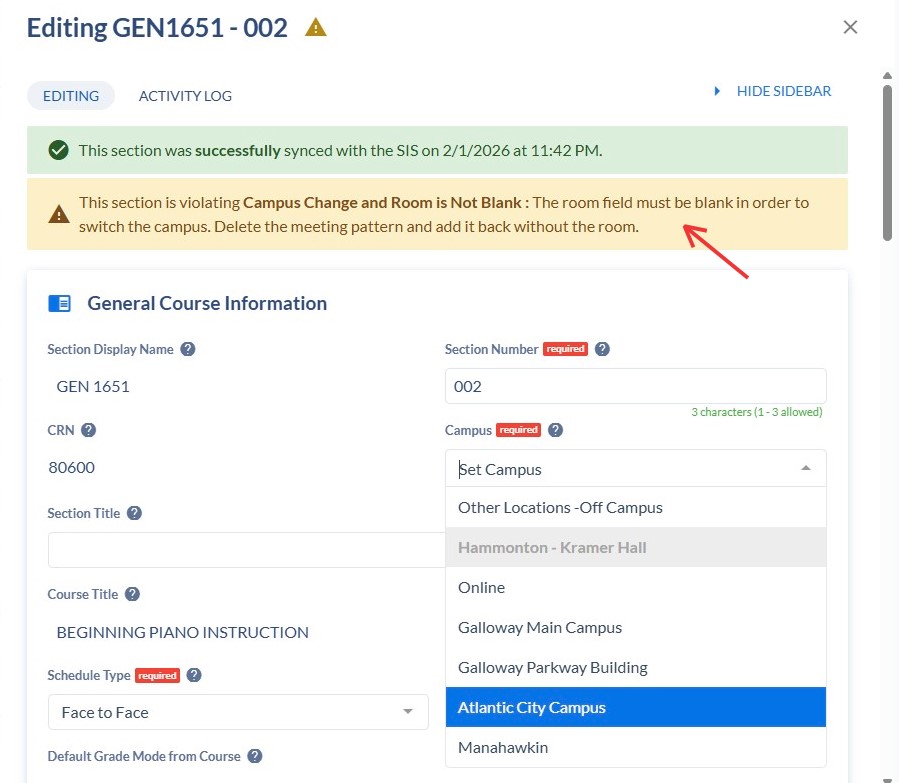The height and width of the screenshot is (783, 899).
Task: Click help icon next to Section Title
Action: click(x=134, y=513)
